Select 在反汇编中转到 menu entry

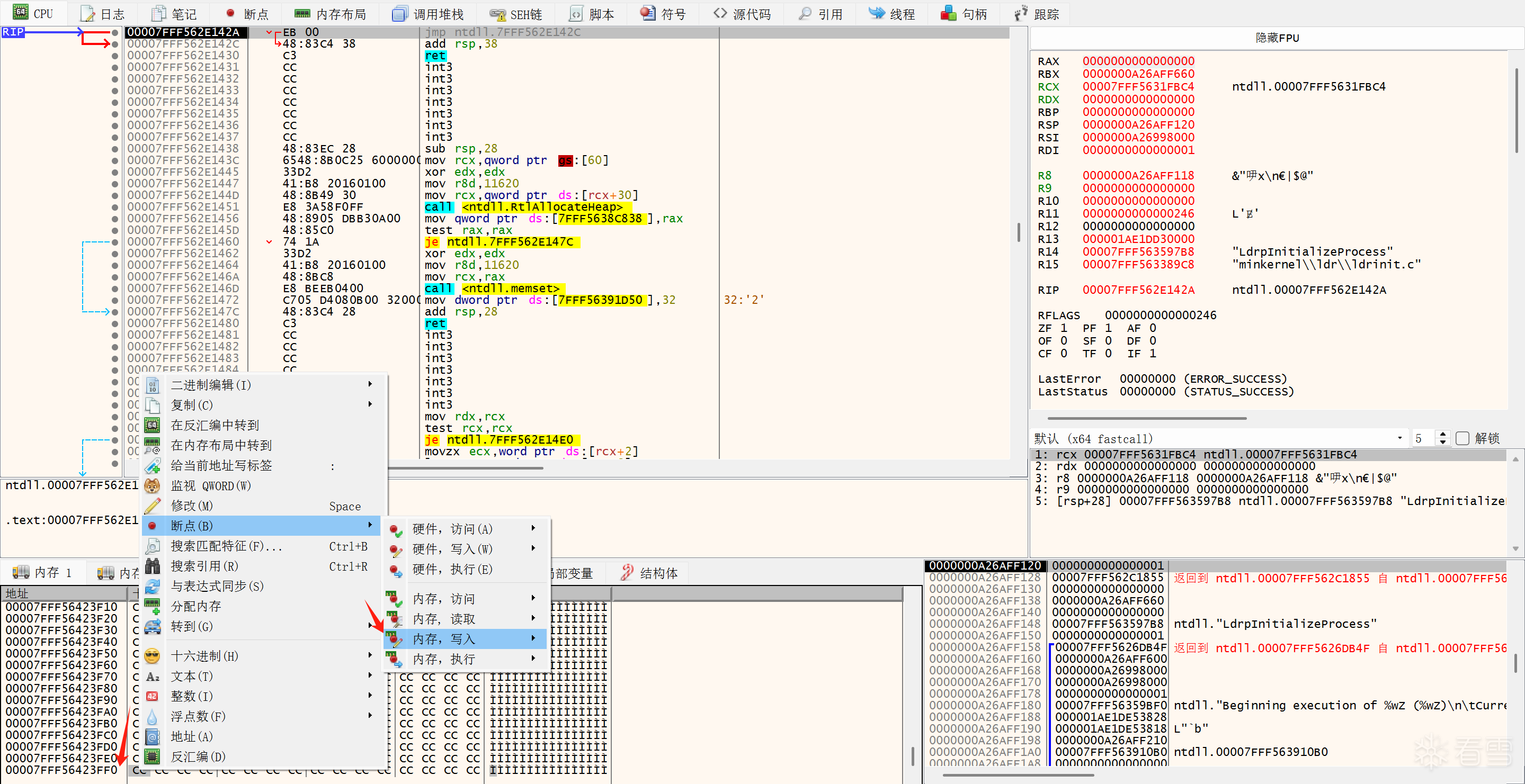[215, 425]
